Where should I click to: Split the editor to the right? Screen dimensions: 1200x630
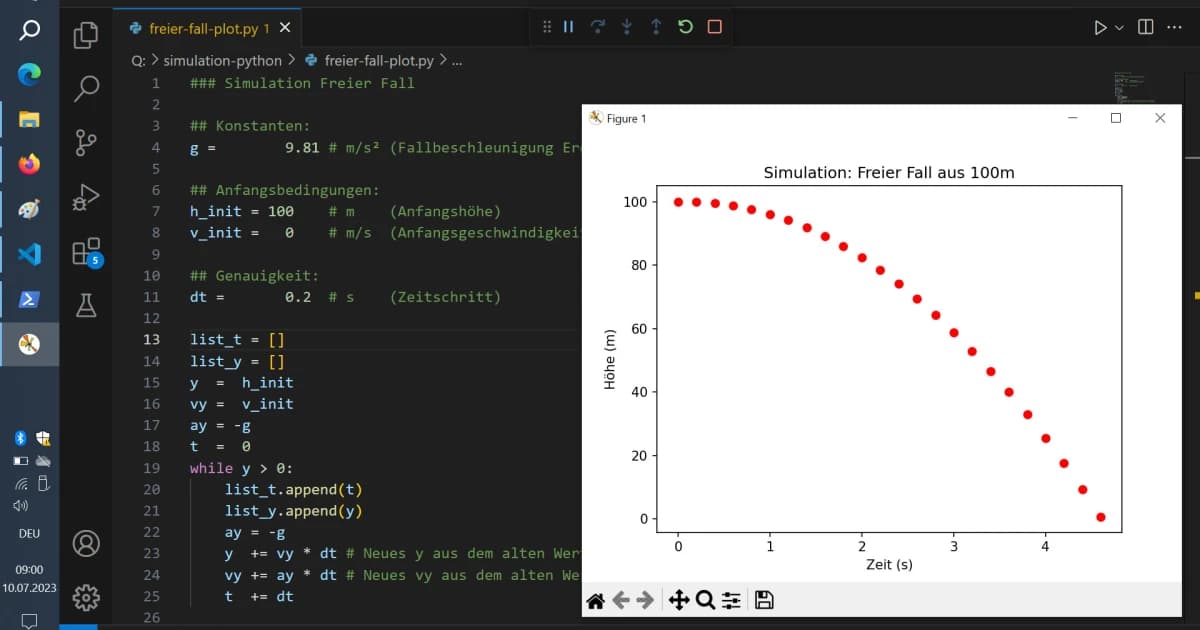(1146, 28)
